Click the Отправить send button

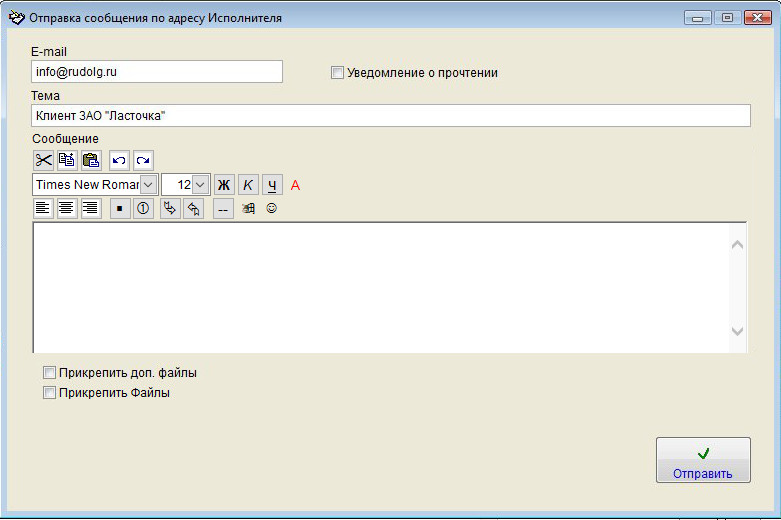703,460
